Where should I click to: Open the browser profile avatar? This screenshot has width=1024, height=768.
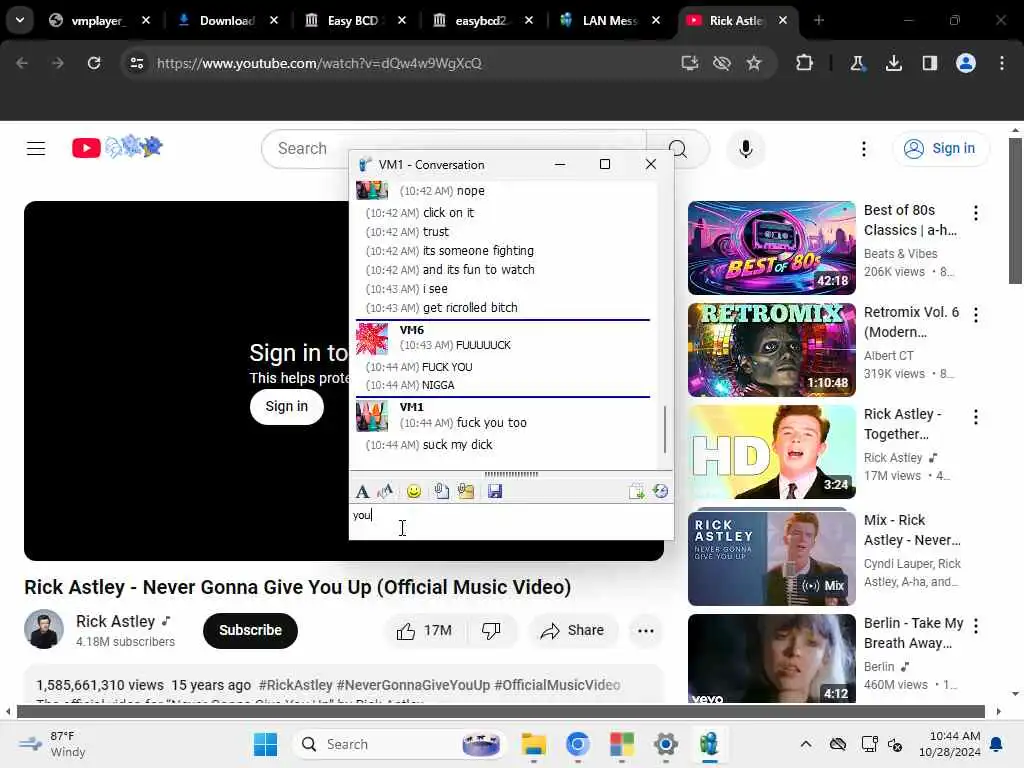[x=966, y=63]
